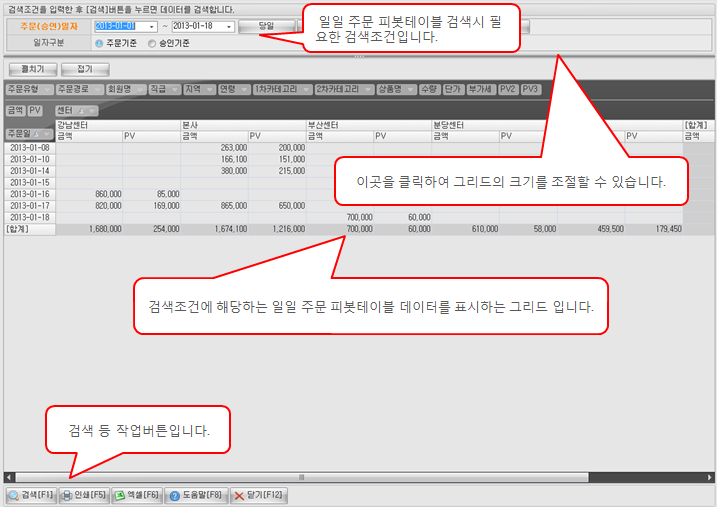717x507 pixels.
Task: Click the PV data field chip
Action: [x=35, y=110]
